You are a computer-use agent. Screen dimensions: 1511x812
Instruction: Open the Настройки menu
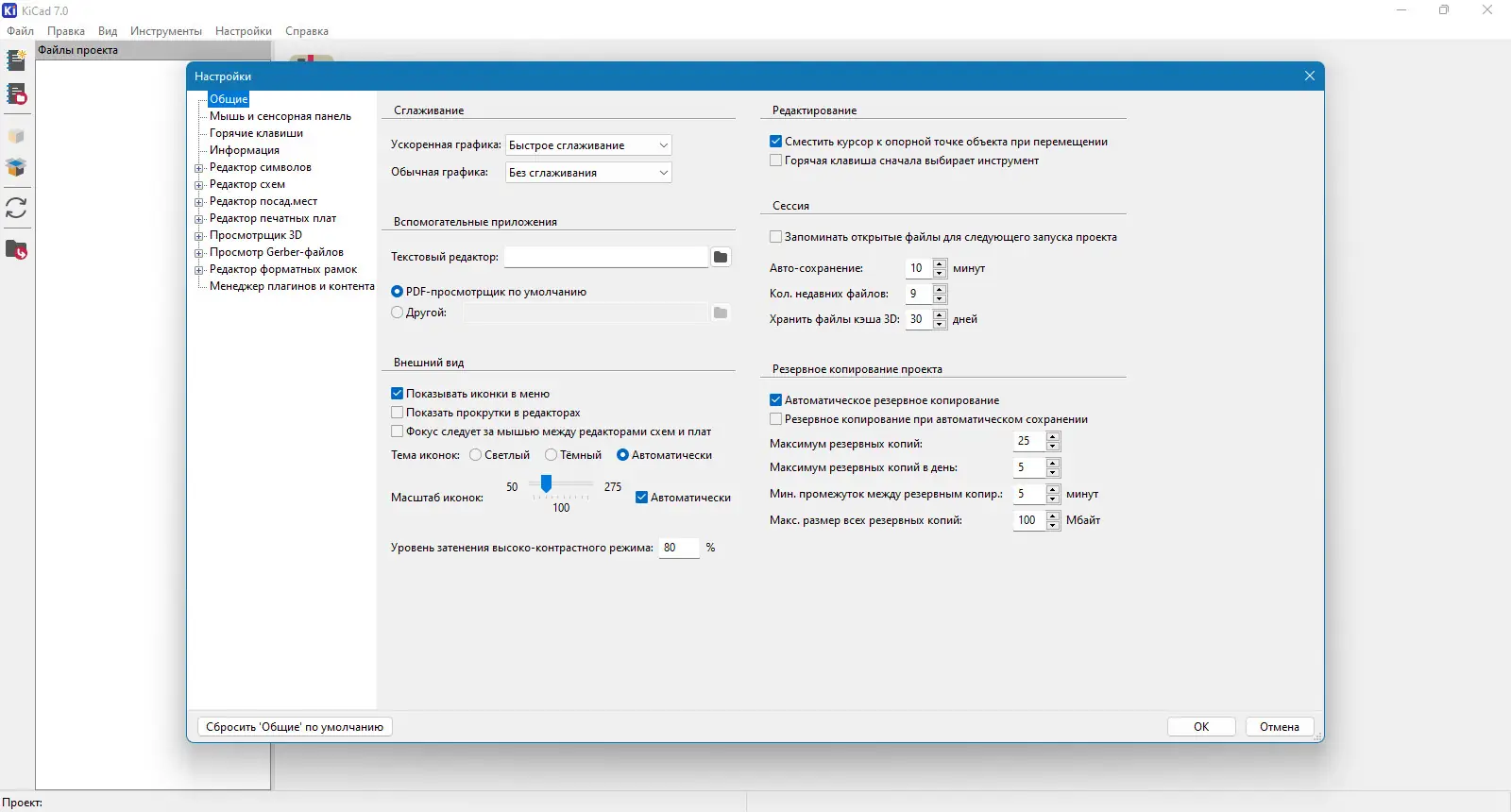(244, 31)
